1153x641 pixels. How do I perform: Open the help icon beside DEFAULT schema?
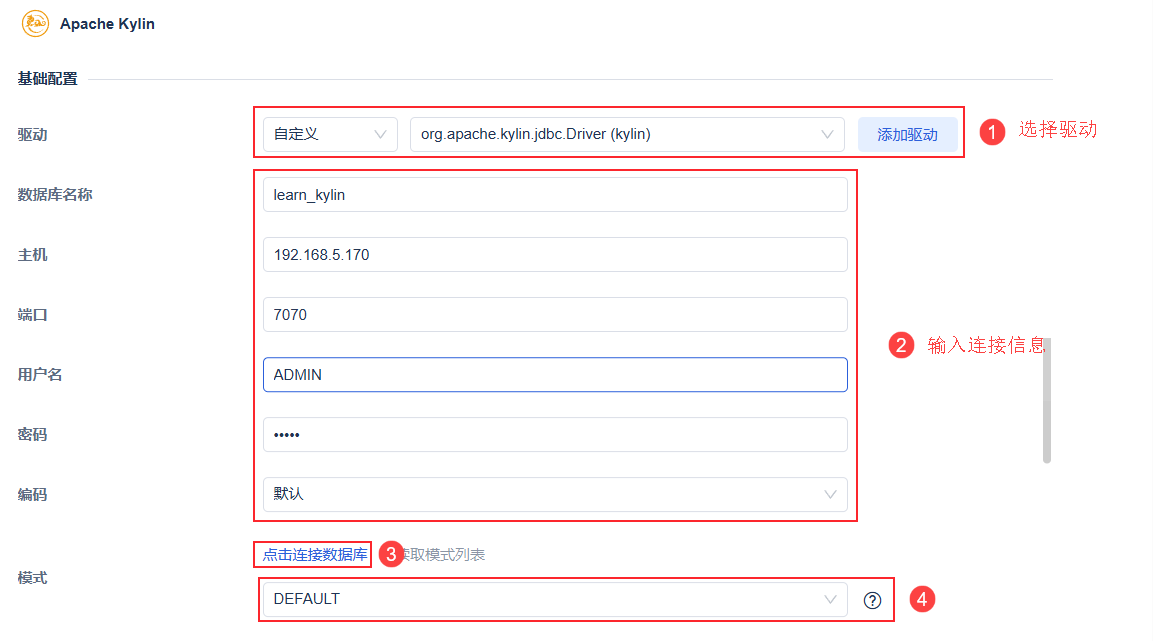872,601
